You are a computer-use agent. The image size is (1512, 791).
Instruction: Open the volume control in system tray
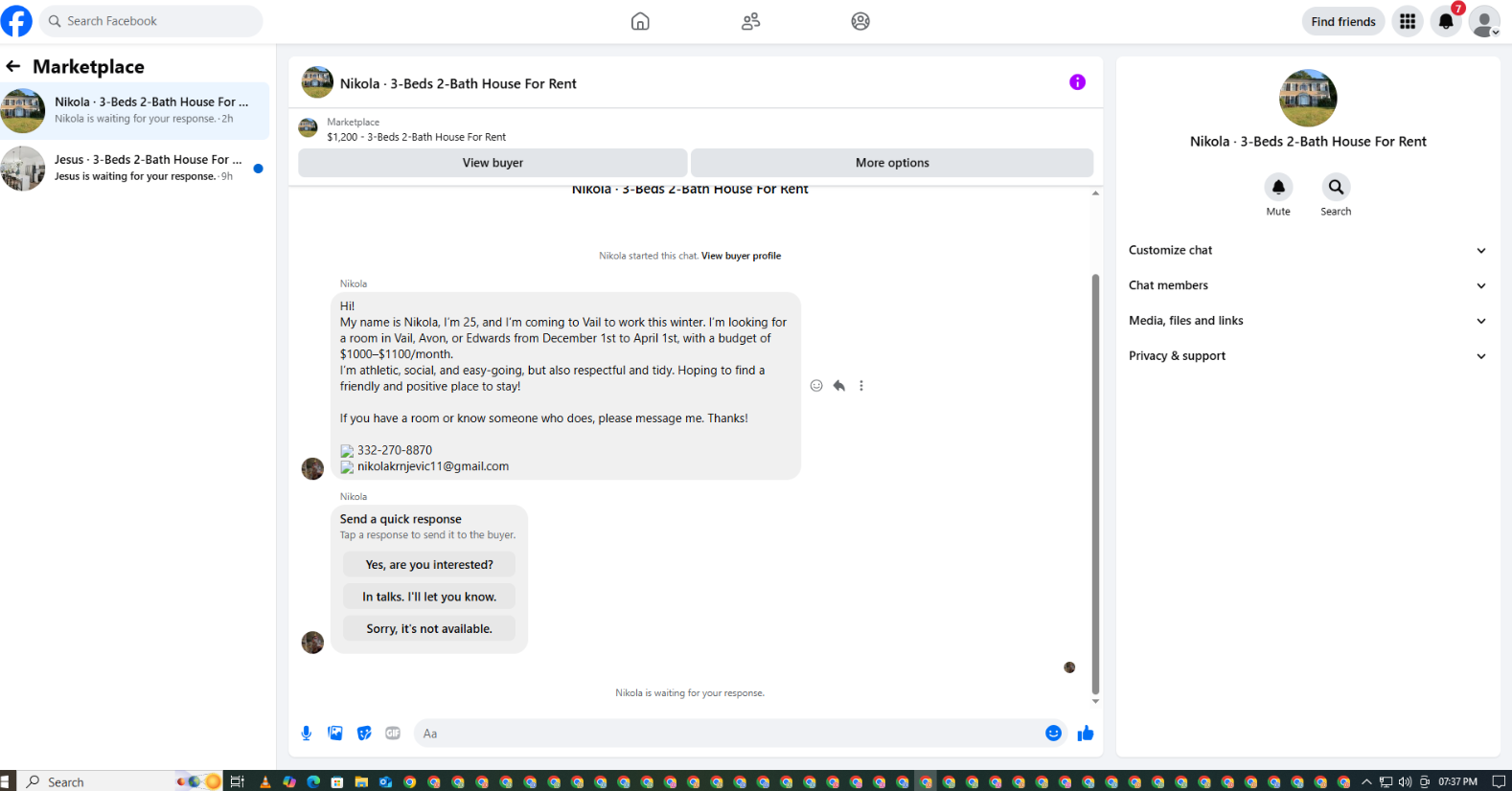coord(1405,782)
